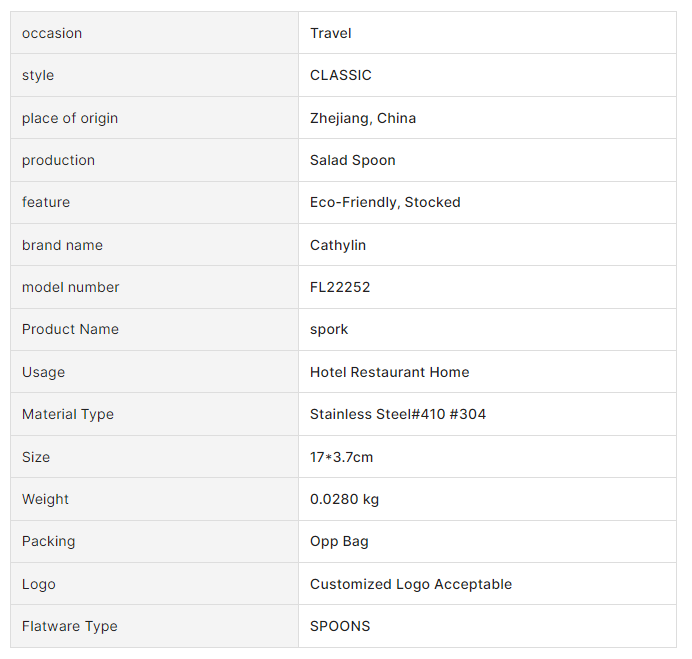Click the weight value '0.0280 kg'

tap(345, 499)
